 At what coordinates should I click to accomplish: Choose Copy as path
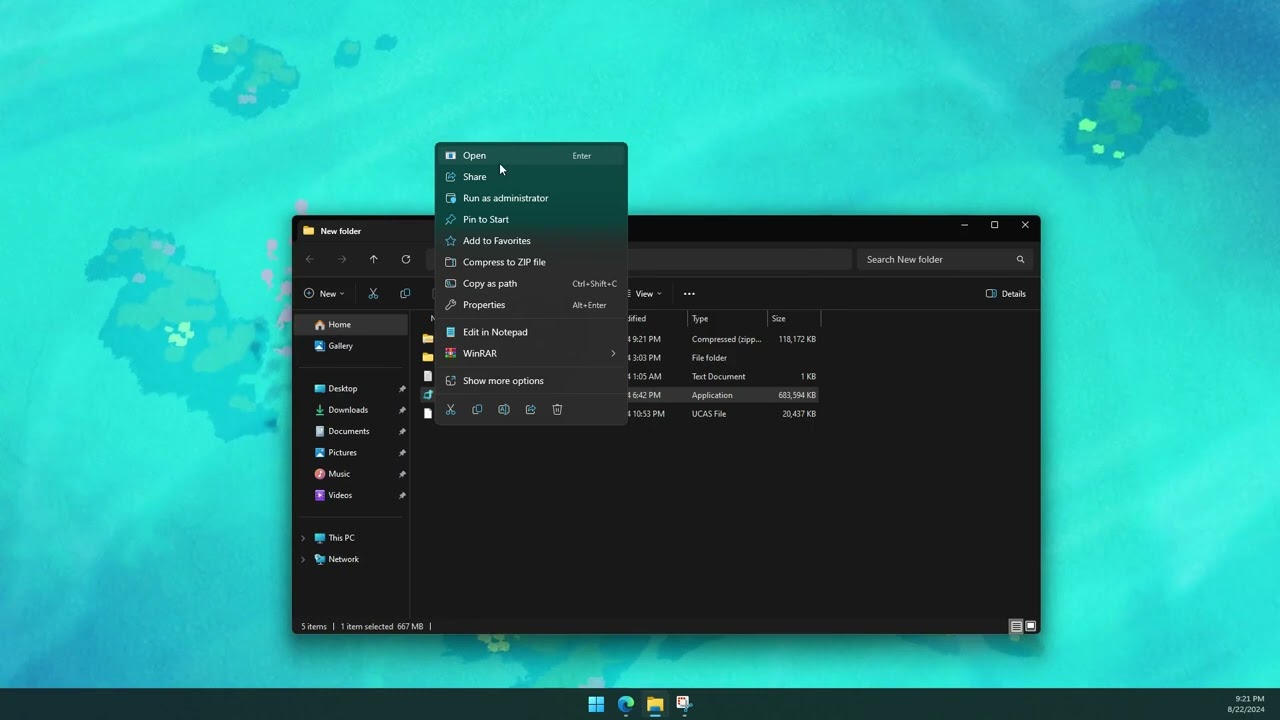tap(531, 283)
